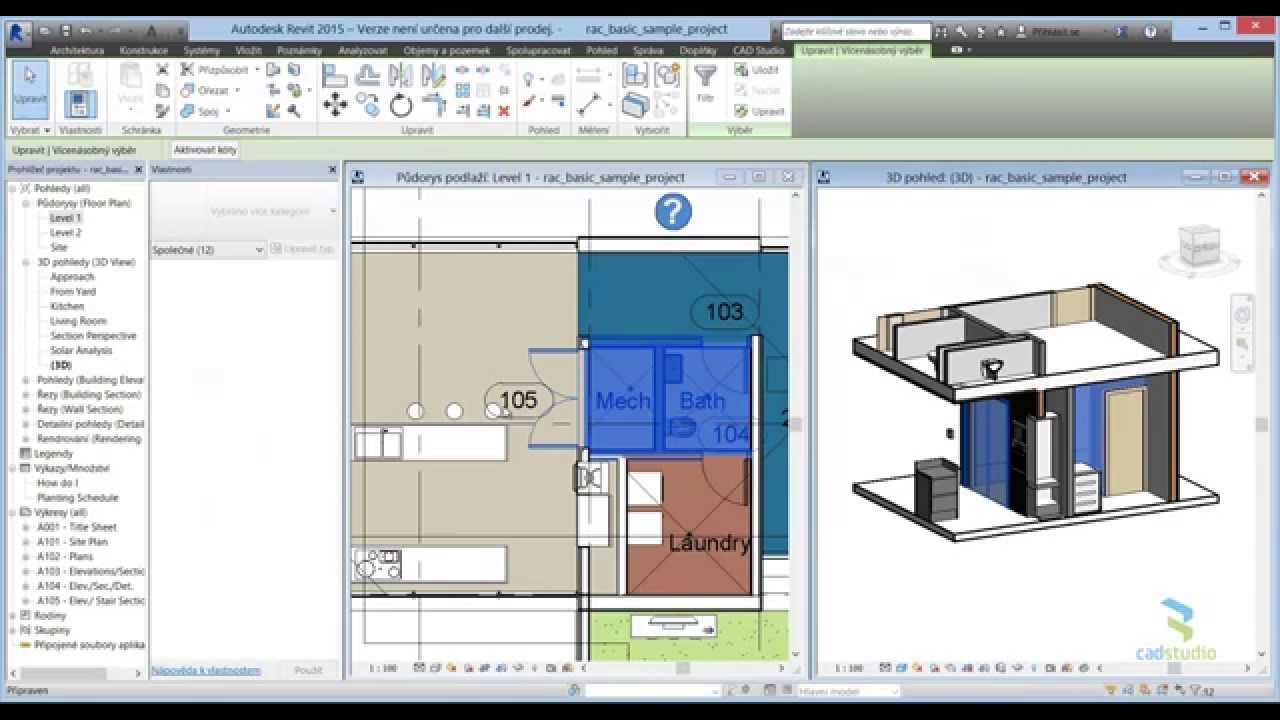This screenshot has height=720, width=1280.
Task: Open the Vlastnosti properties palette icon
Action: coord(80,103)
